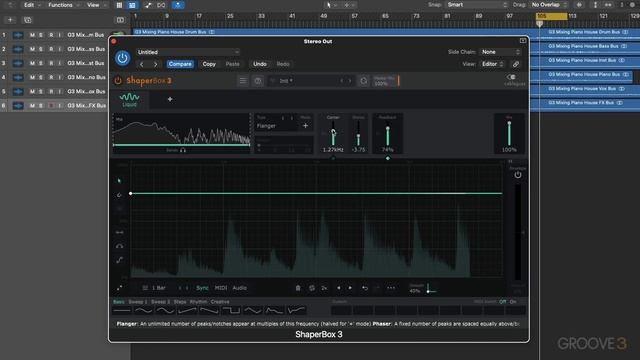Image resolution: width=640 pixels, height=360 pixels.
Task: Open the Logic View menu
Action: point(95,5)
